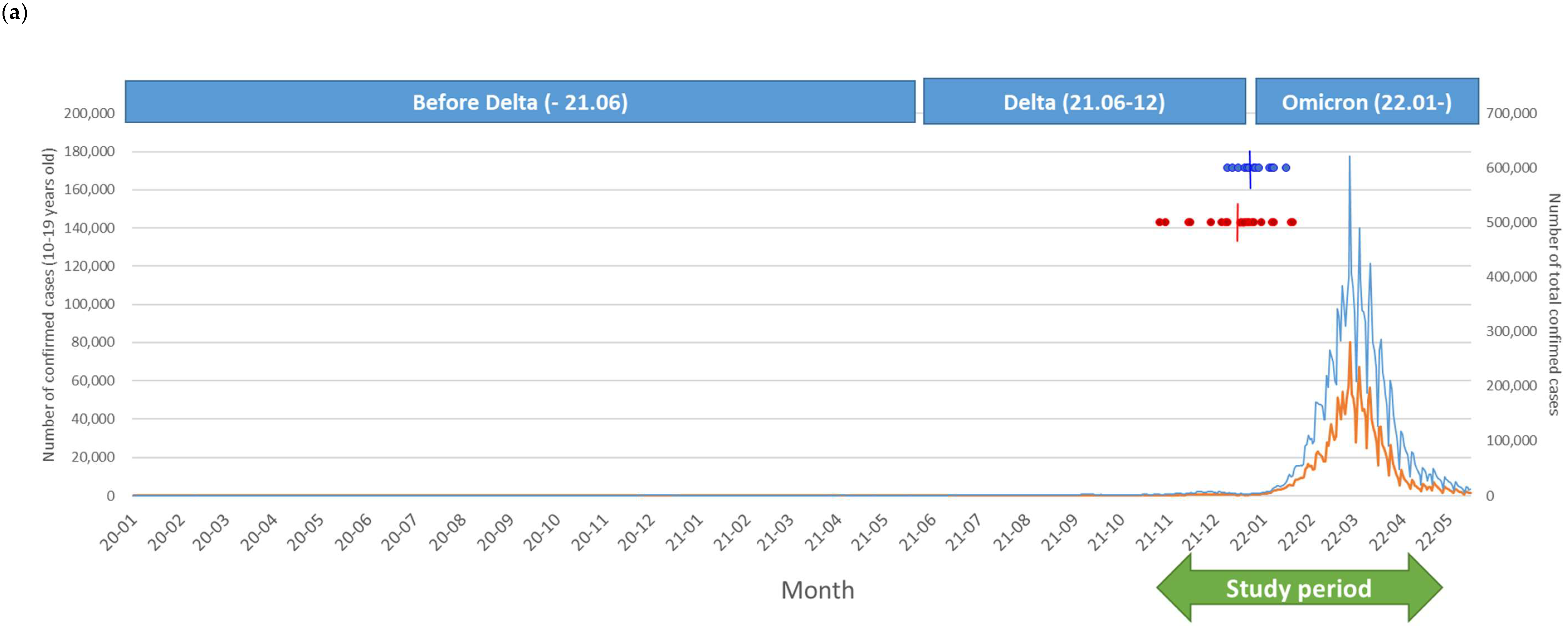Viewport: 1568px width, 629px height.
Task: Click the "Omicron (22.01-)" period banner
Action: (1367, 102)
